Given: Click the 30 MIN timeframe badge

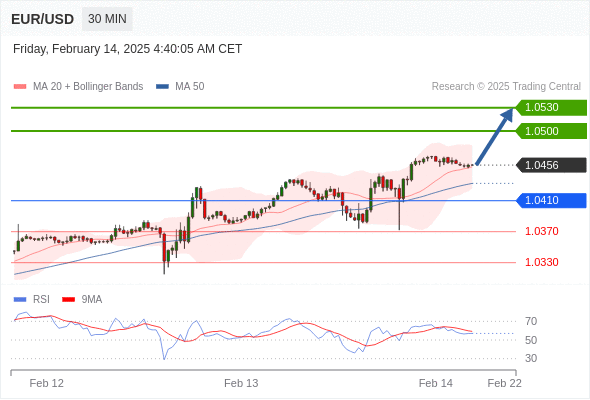Looking at the screenshot, I should point(107,19).
